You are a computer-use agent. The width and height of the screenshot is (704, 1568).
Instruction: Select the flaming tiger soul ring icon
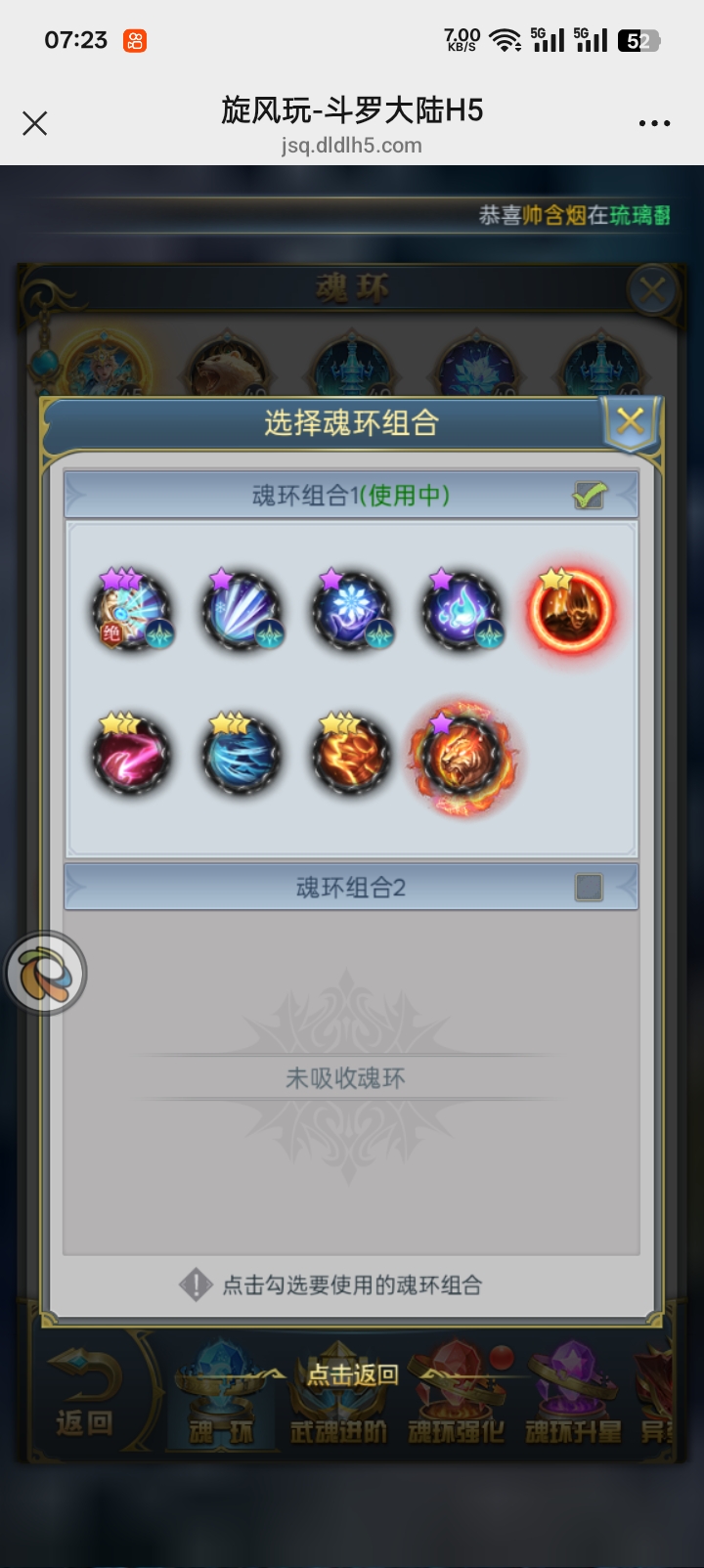click(x=462, y=756)
